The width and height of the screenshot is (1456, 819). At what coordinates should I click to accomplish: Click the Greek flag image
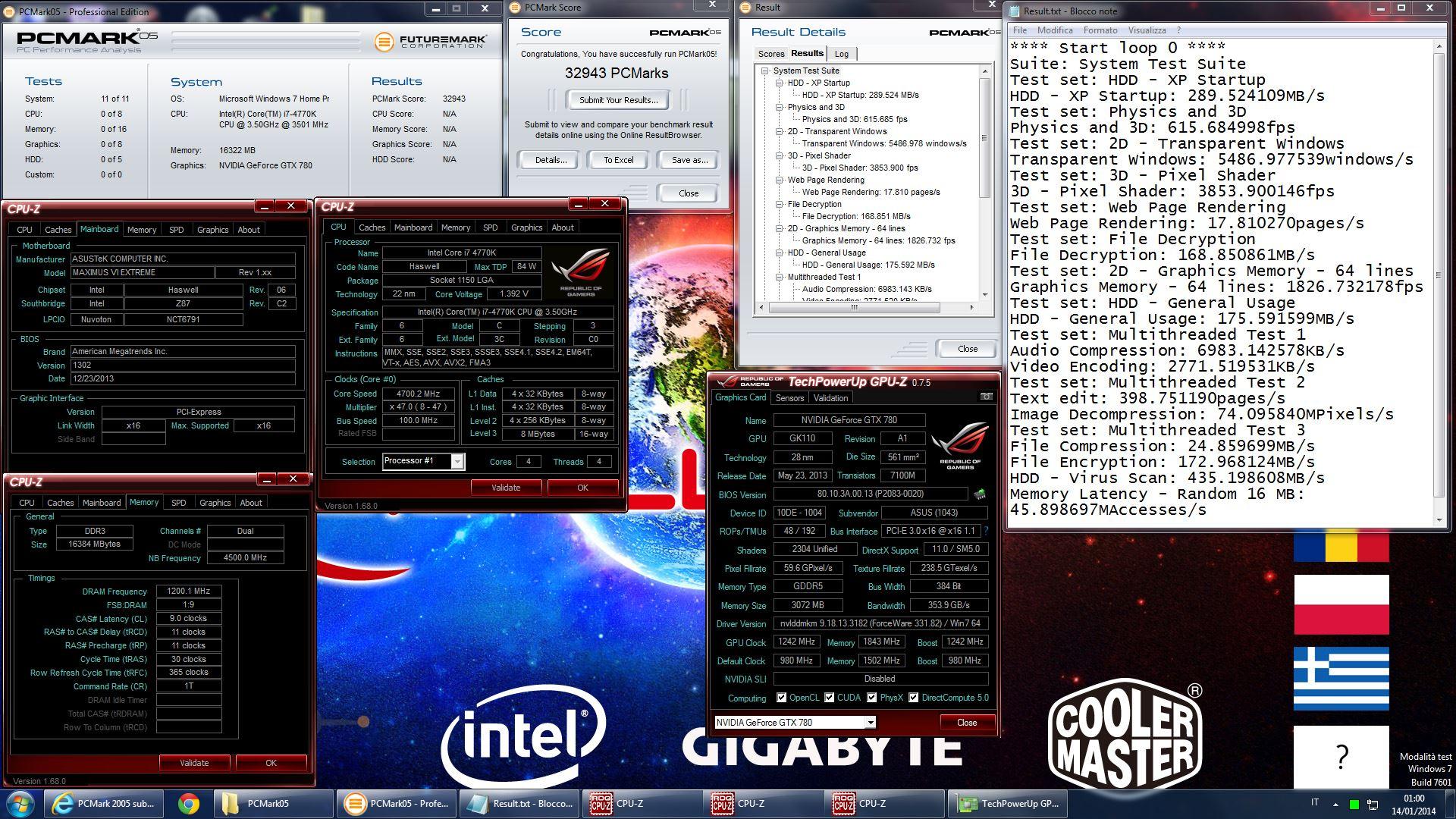1341,678
